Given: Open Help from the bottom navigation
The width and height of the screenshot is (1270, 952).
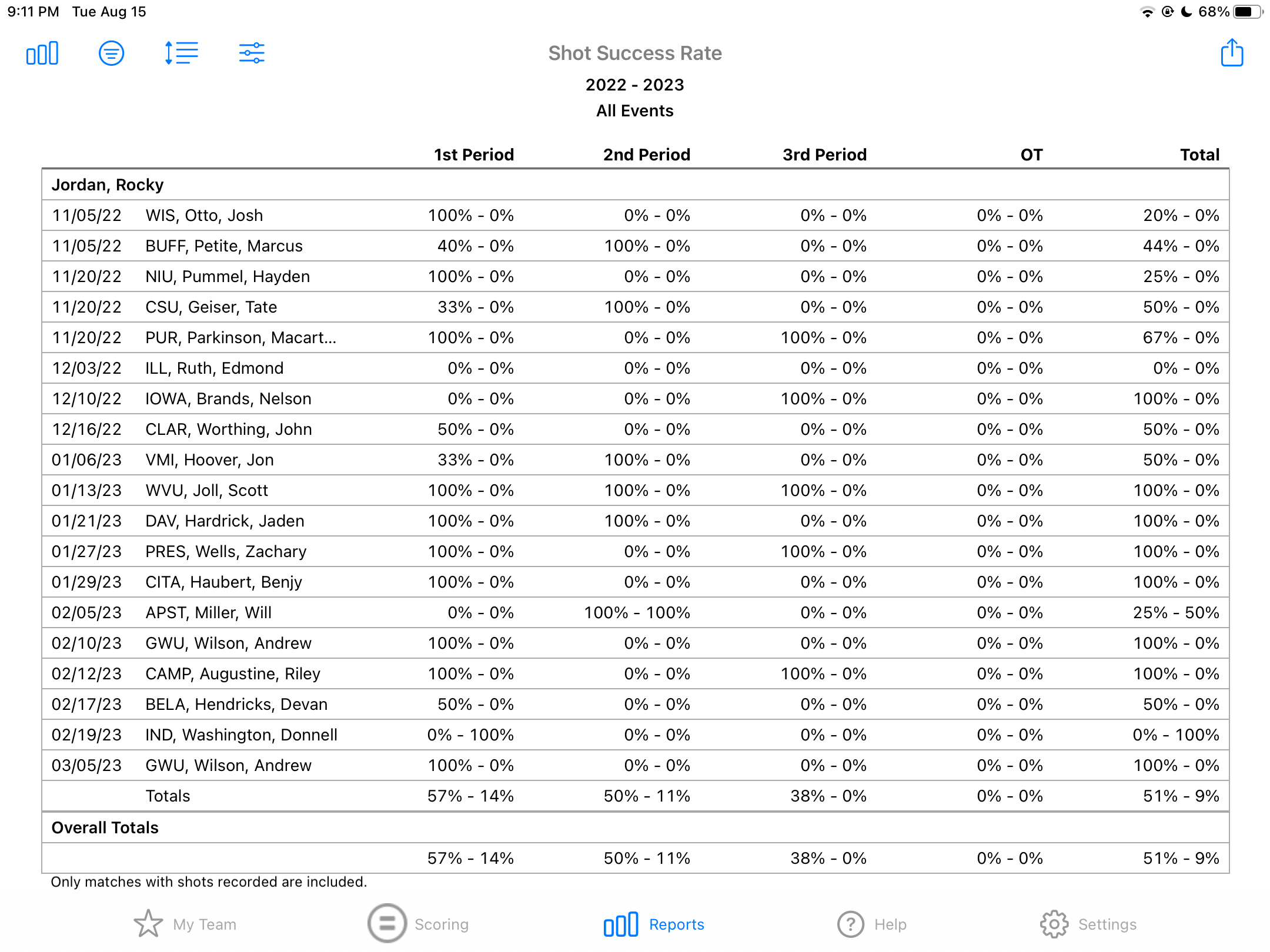Looking at the screenshot, I should pyautogui.click(x=851, y=924).
